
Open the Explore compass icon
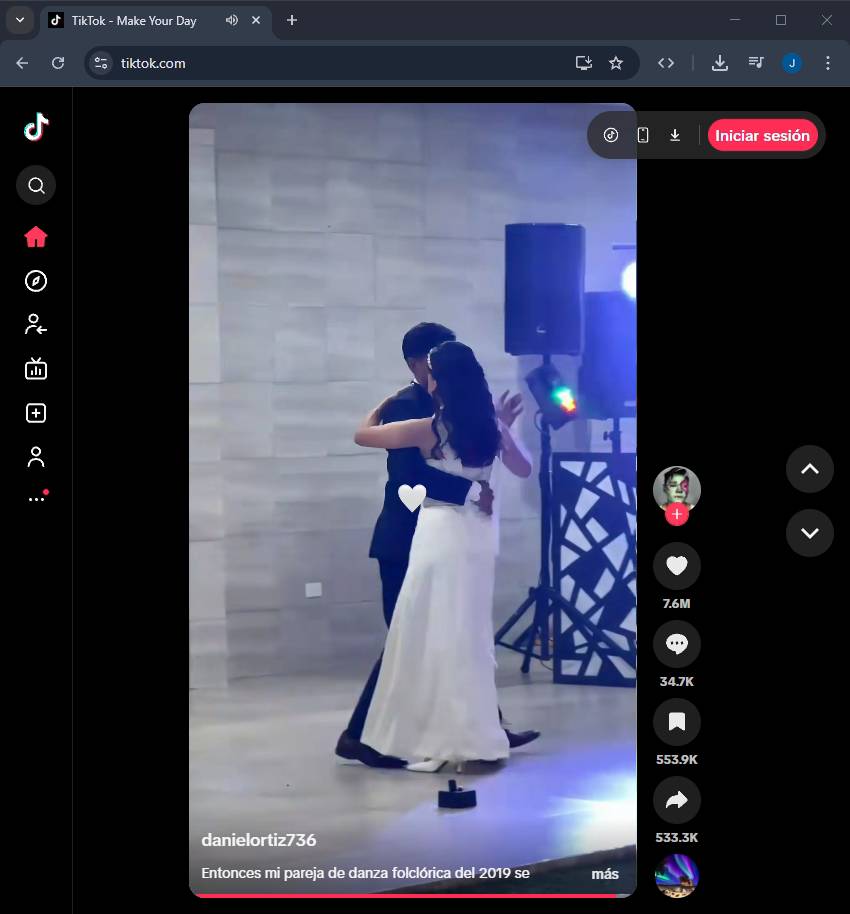pyautogui.click(x=36, y=281)
